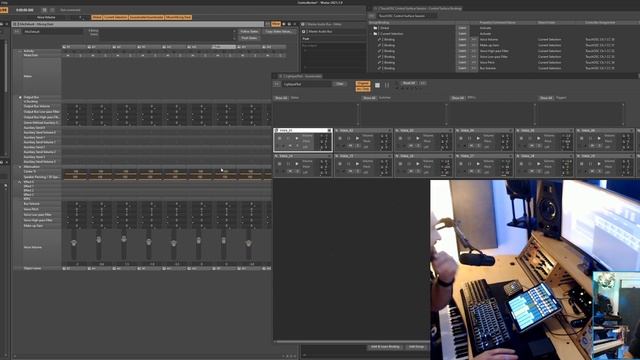
Task: Click Learn on the Make-up Gain binding row
Action: (462, 45)
